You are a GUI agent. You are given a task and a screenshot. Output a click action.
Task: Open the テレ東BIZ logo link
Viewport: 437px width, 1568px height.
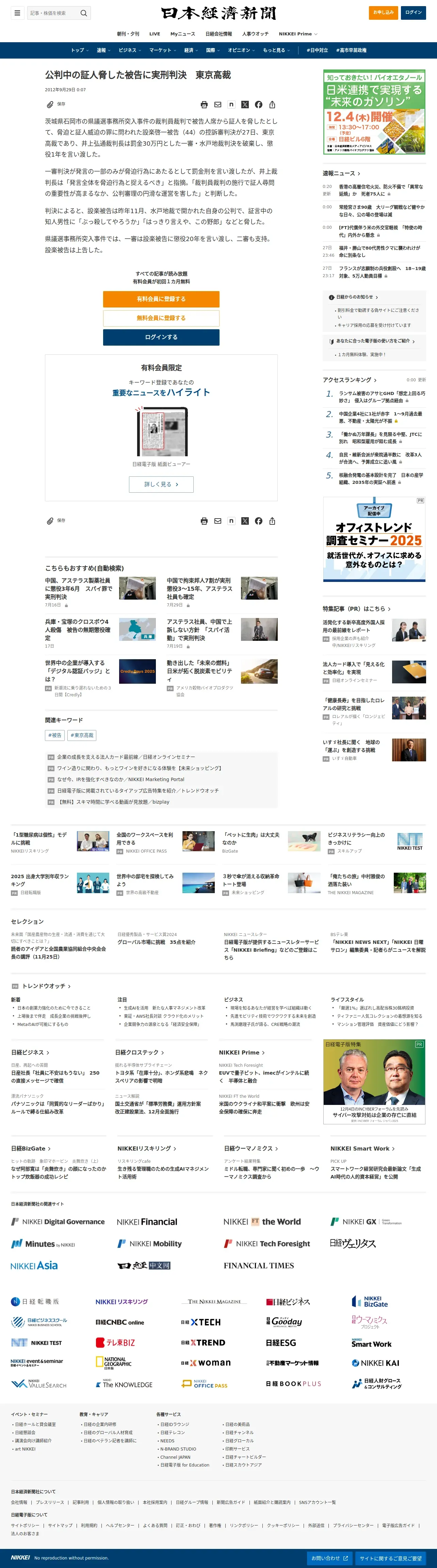116,1342
